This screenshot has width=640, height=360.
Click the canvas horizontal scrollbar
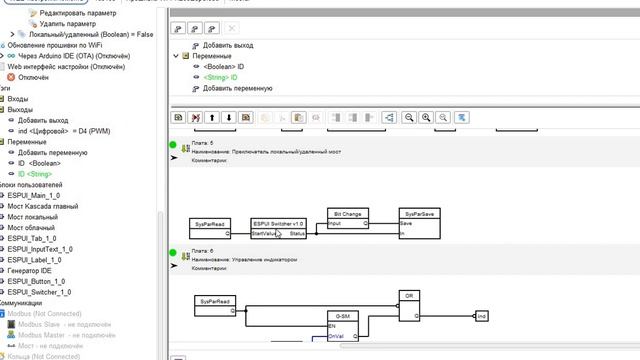490,346
